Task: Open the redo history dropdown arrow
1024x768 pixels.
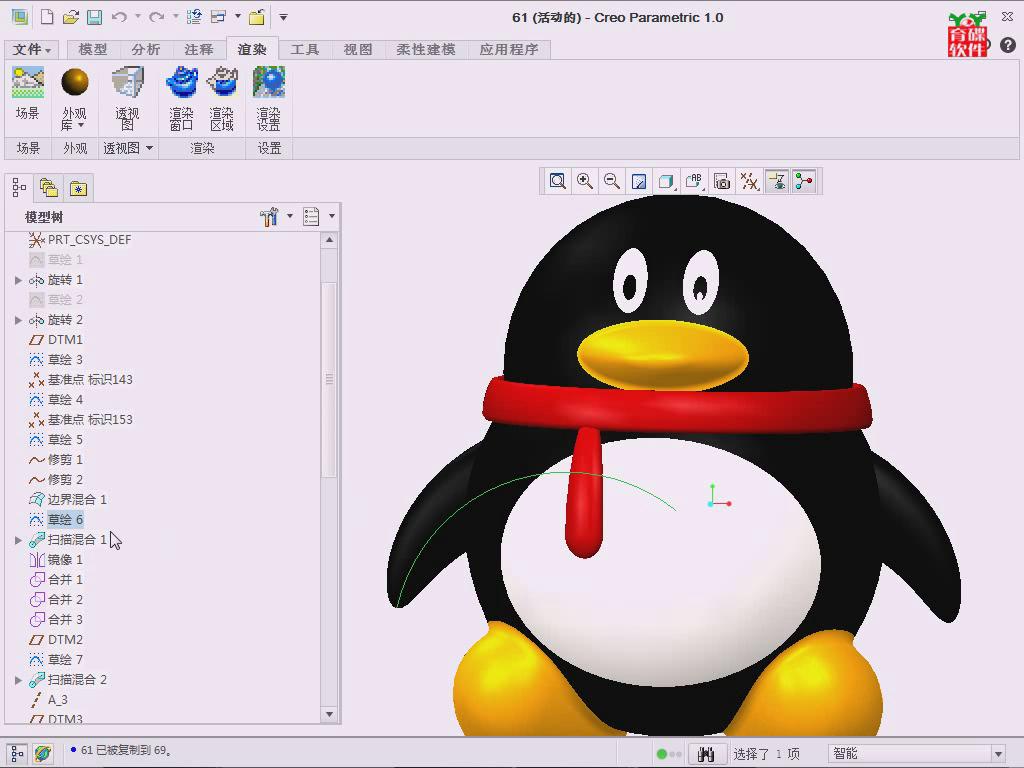Action: [176, 16]
